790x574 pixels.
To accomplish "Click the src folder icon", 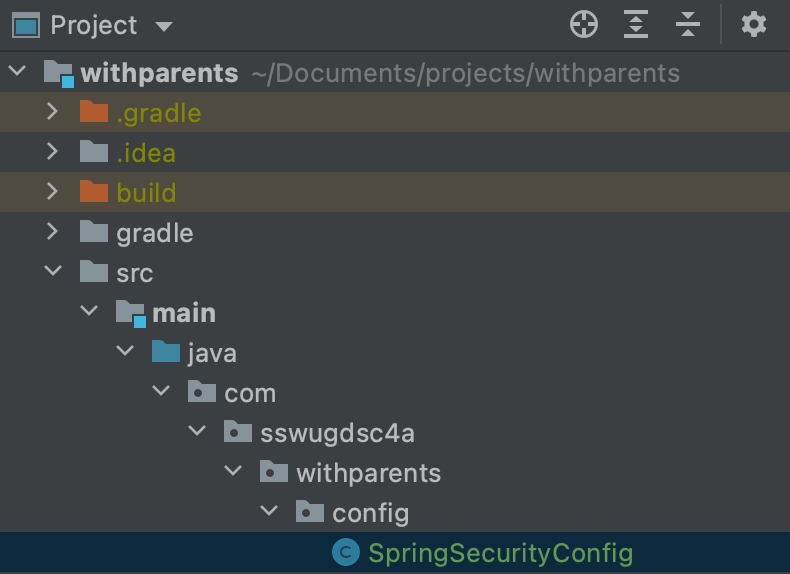I will point(94,272).
